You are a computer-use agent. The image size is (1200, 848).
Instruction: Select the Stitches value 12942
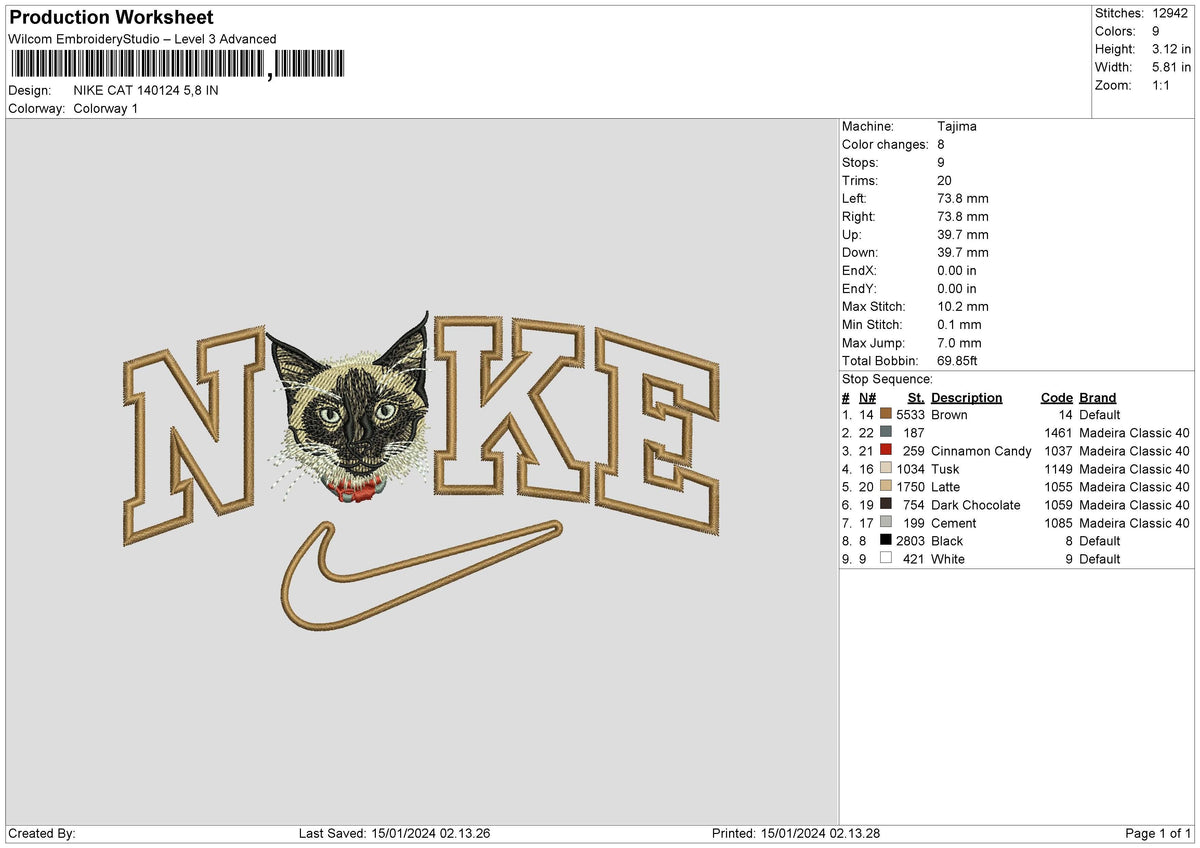[x=1172, y=13]
